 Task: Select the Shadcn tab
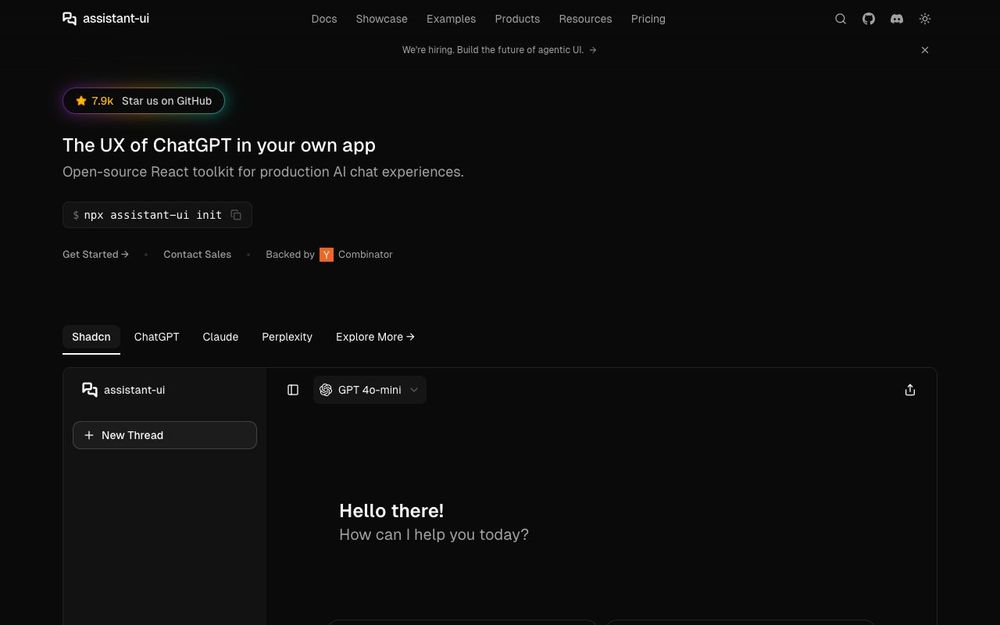[x=91, y=337]
